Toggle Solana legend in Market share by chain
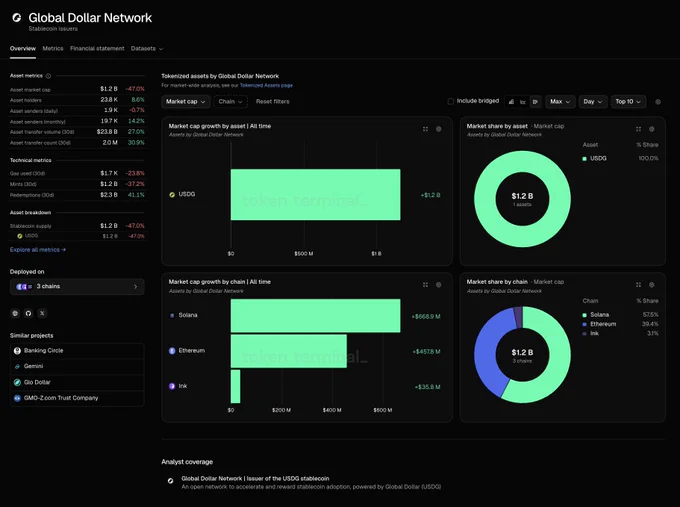 pos(596,315)
